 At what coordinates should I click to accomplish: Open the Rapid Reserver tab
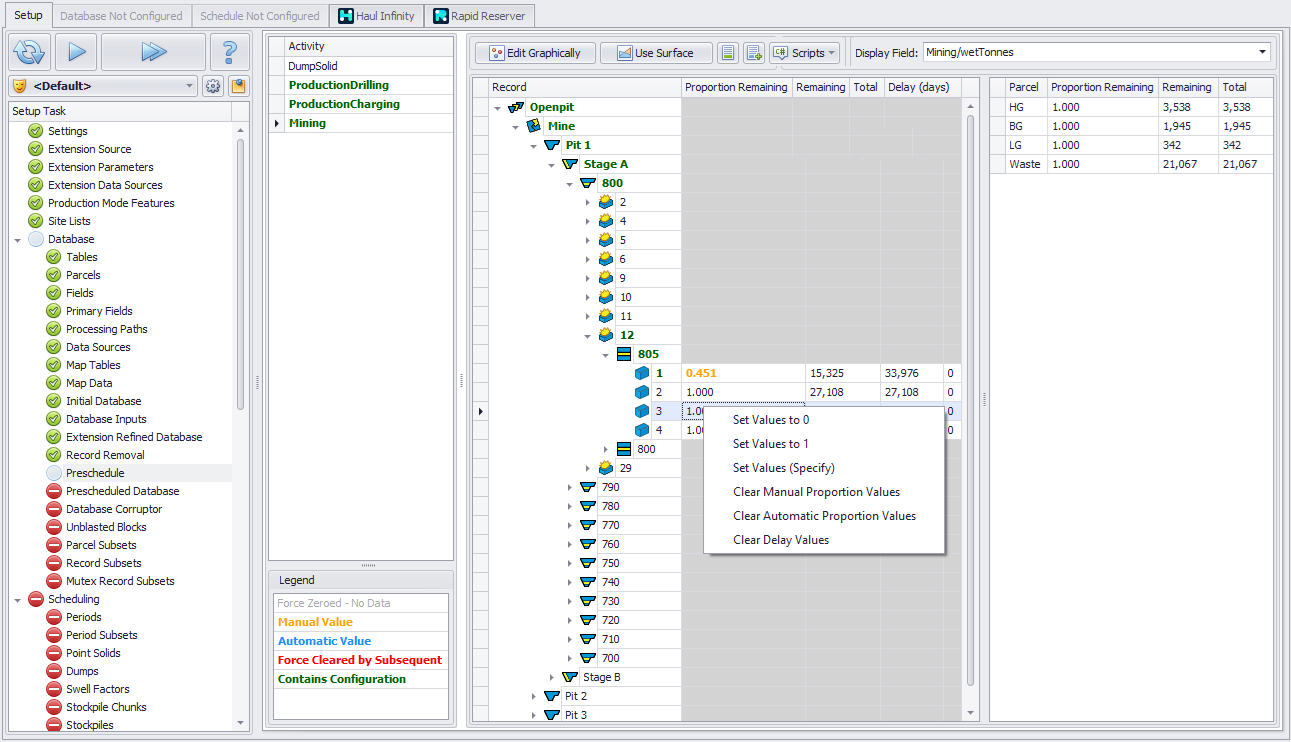[x=479, y=16]
